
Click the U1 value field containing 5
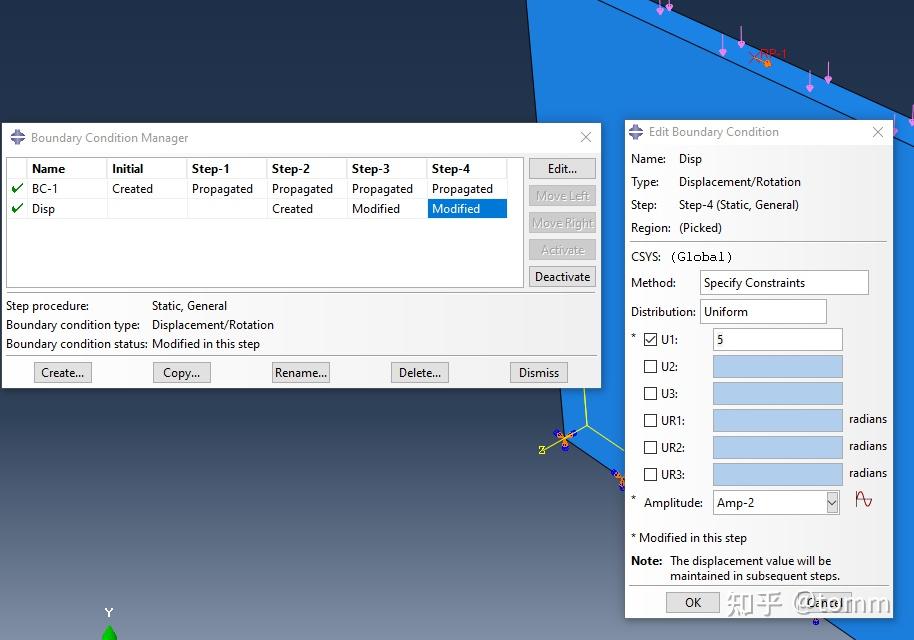tap(777, 339)
